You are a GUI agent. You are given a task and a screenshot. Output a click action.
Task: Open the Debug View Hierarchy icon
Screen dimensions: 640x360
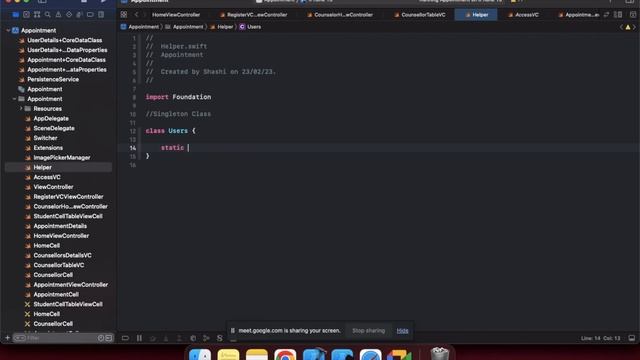[x=193, y=338]
